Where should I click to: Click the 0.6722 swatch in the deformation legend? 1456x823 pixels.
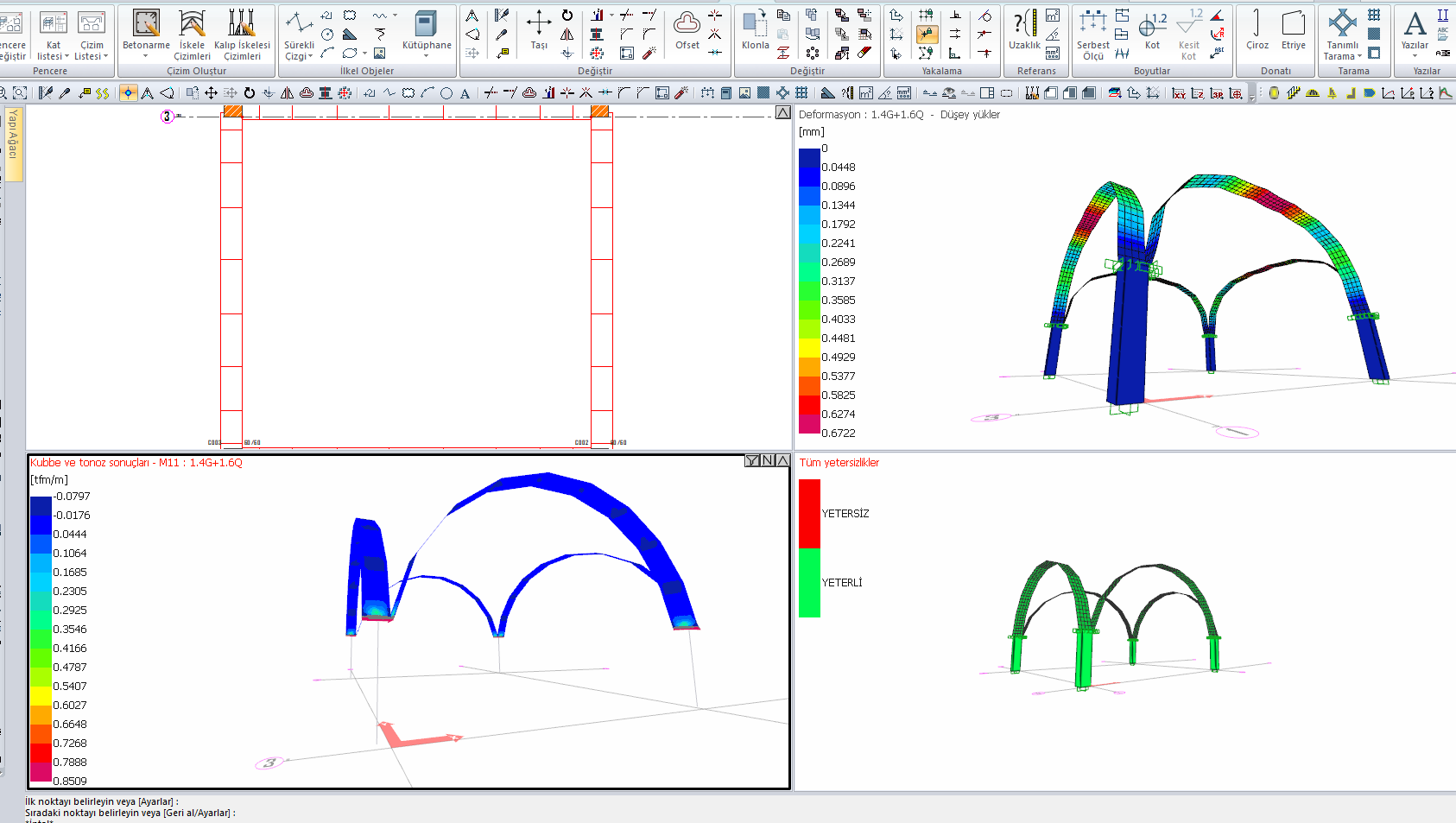coord(809,424)
